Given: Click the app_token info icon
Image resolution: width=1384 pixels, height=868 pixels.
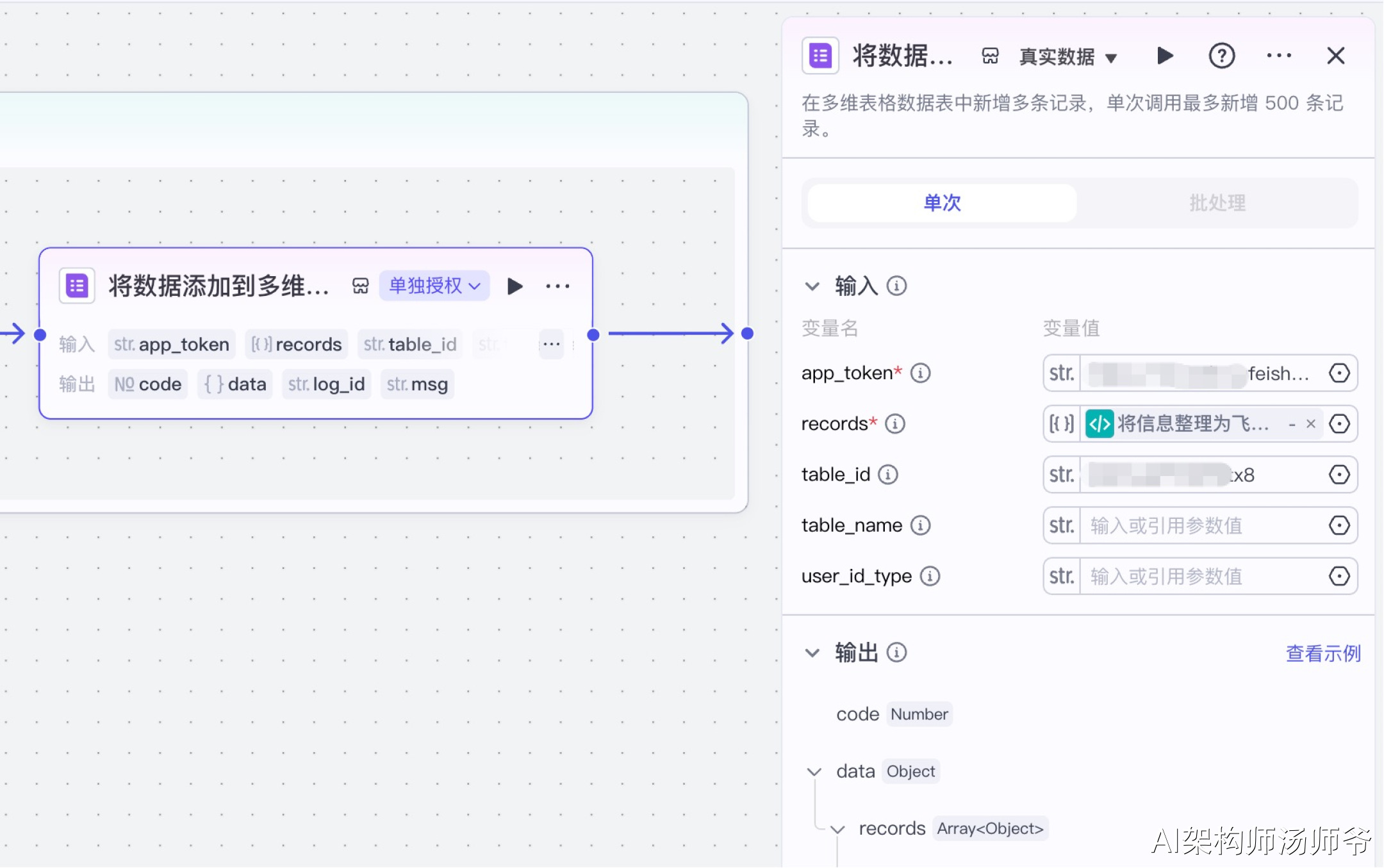Looking at the screenshot, I should pos(921,373).
